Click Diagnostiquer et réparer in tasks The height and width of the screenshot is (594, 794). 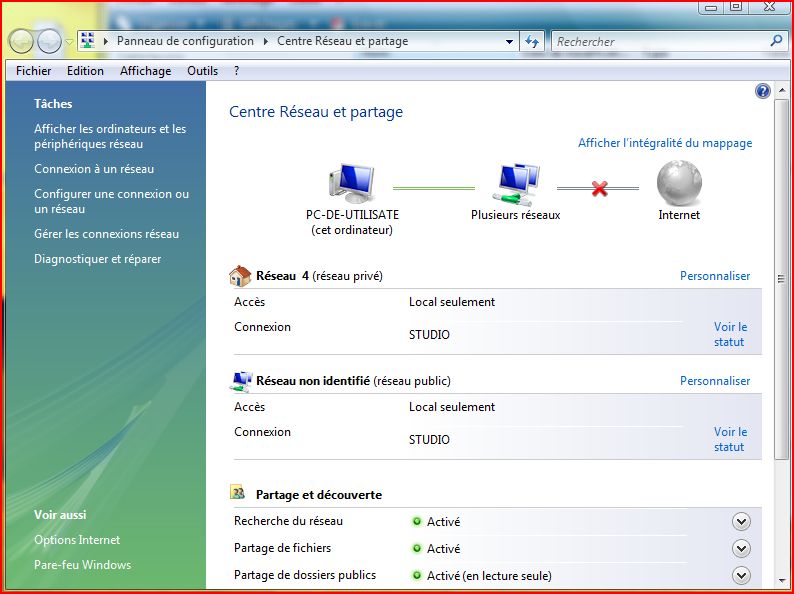point(97,259)
